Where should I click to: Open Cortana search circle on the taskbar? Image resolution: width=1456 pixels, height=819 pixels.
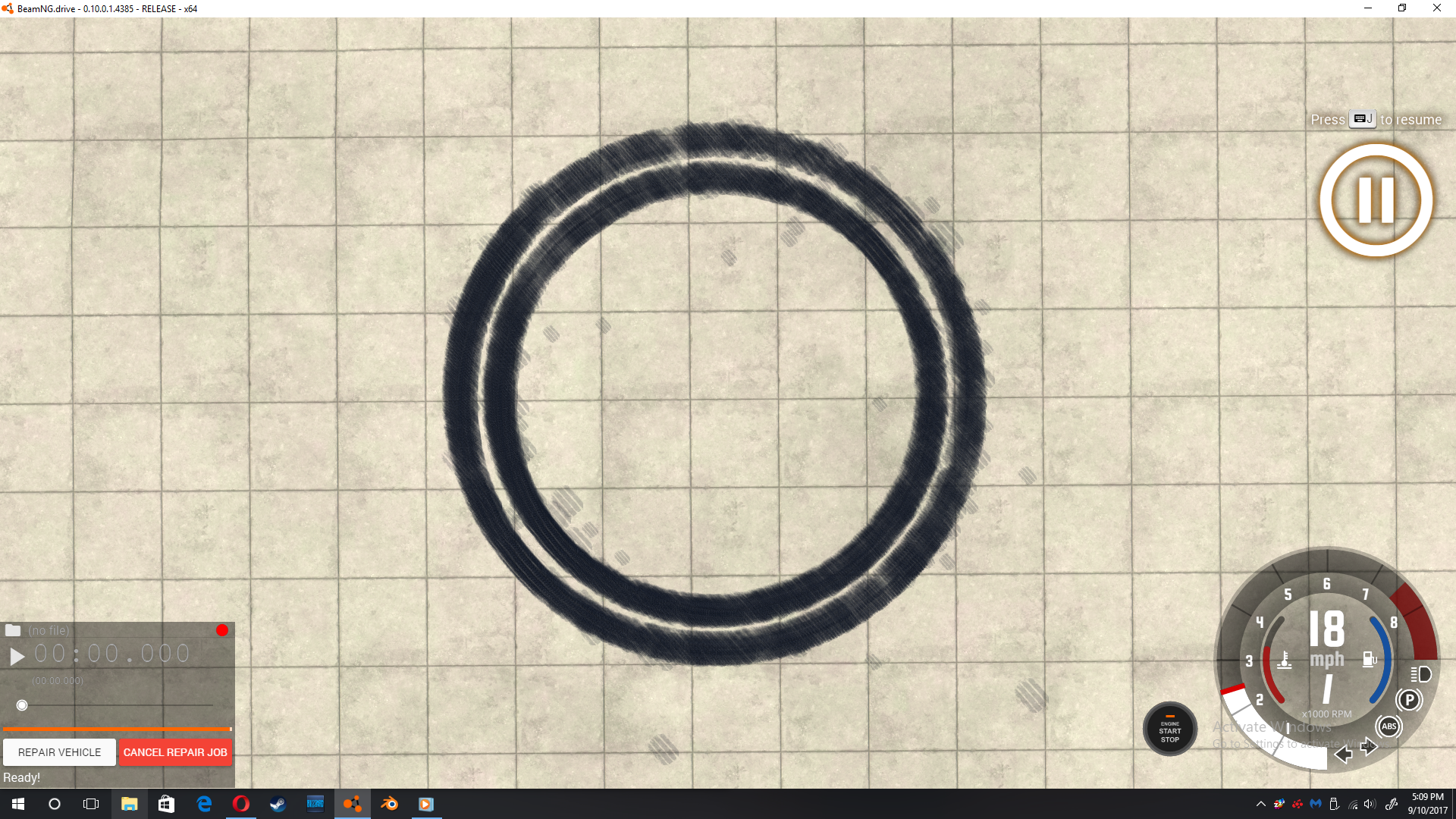coord(55,804)
